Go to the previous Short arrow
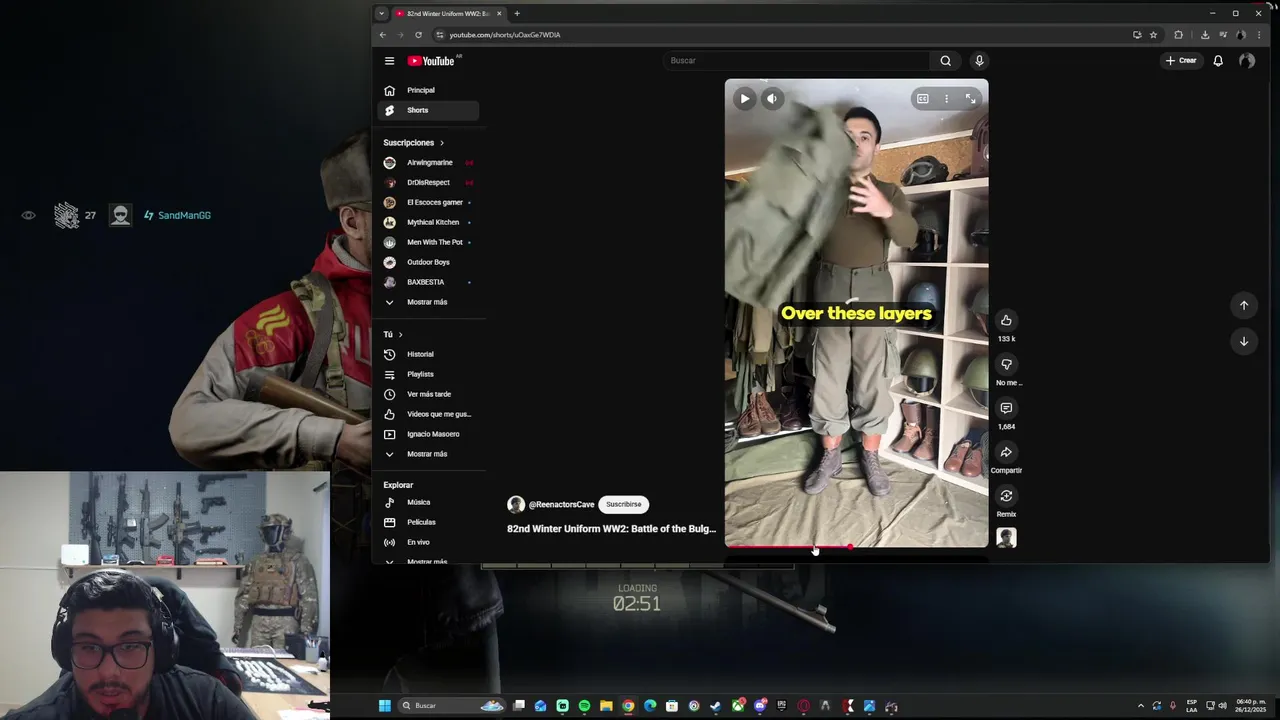The width and height of the screenshot is (1280, 720). click(x=1244, y=305)
